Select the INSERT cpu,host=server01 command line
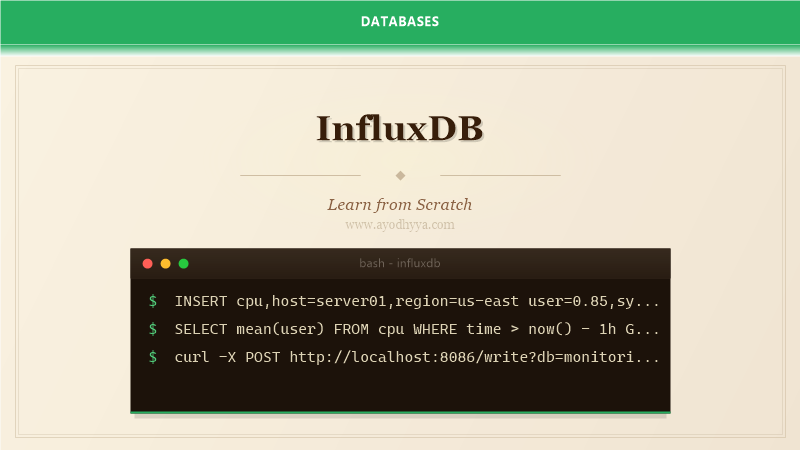This screenshot has height=450, width=800. coord(417,301)
